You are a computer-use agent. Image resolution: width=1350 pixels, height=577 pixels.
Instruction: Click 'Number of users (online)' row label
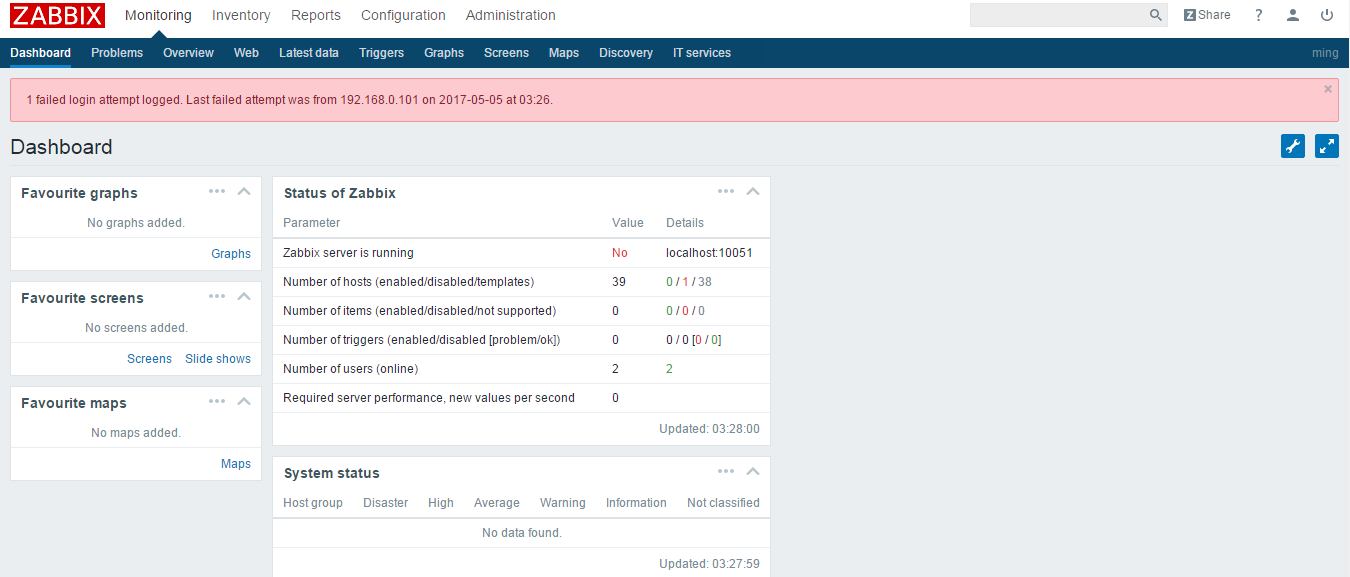350,369
